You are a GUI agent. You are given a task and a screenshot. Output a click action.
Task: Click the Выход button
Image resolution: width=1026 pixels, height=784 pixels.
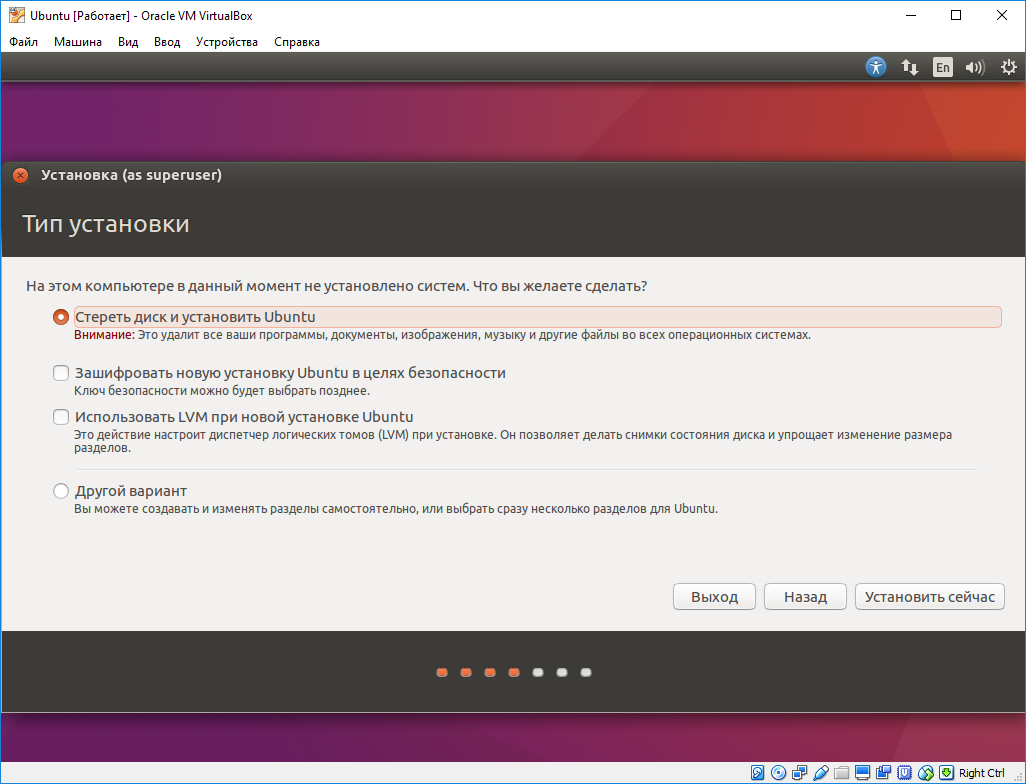[715, 597]
